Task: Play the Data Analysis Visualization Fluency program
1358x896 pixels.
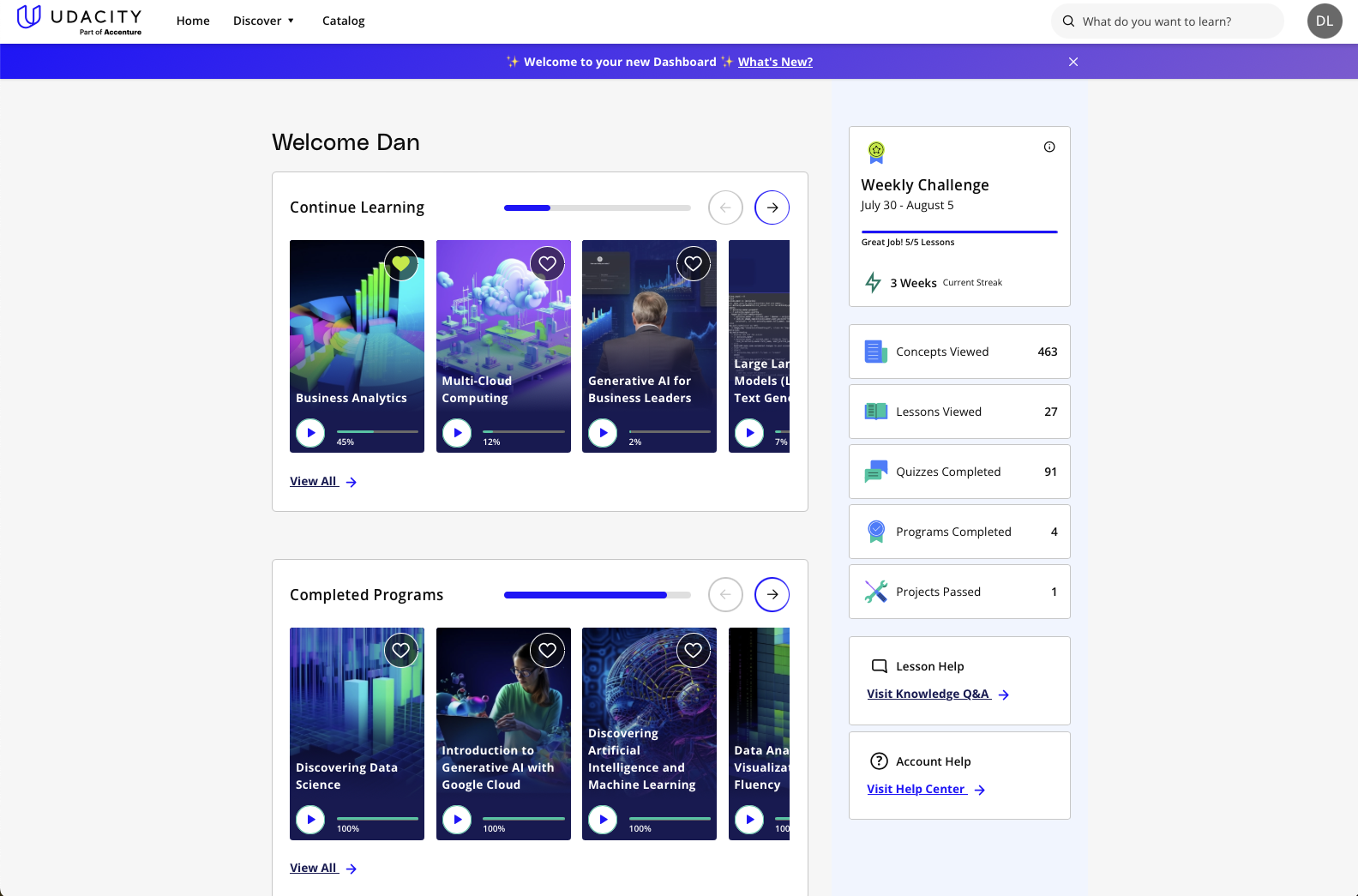Action: pyautogui.click(x=749, y=820)
